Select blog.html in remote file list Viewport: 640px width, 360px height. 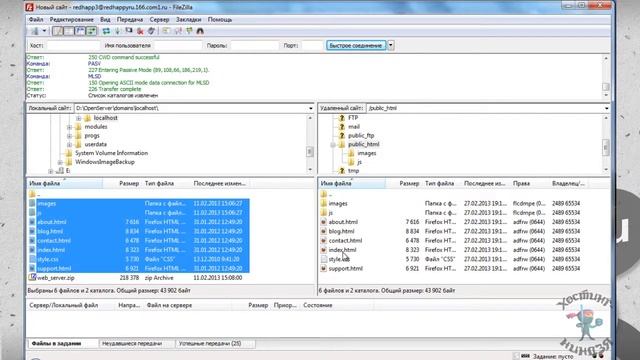click(x=341, y=231)
